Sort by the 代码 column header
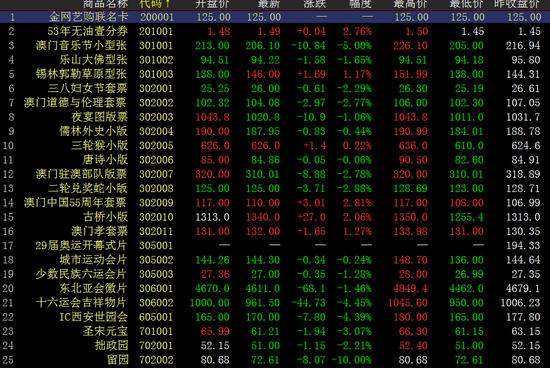550x368 pixels. [x=154, y=4]
